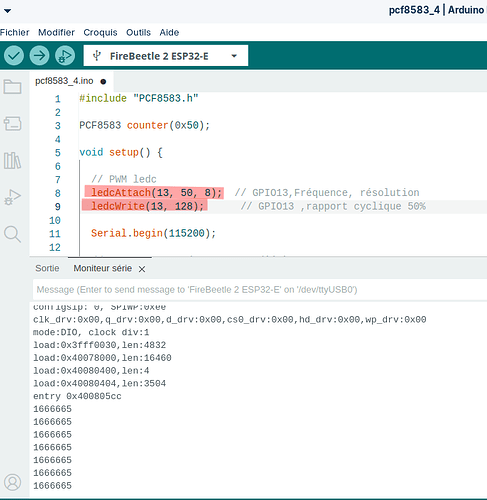
Task: Click the pcf8583_4 | Arduino window title
Action: point(436,10)
